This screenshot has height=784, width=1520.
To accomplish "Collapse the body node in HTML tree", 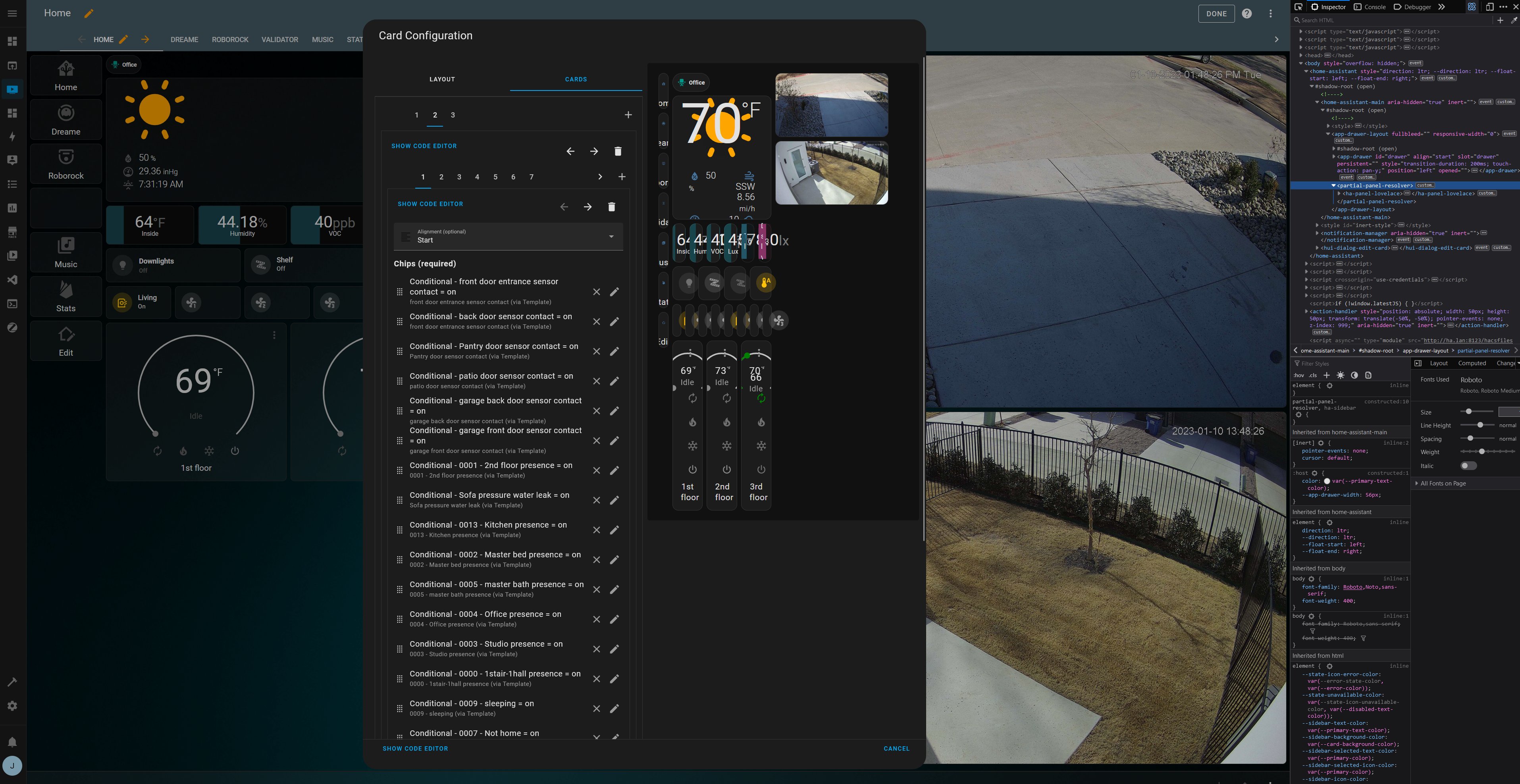I will click(x=1301, y=63).
